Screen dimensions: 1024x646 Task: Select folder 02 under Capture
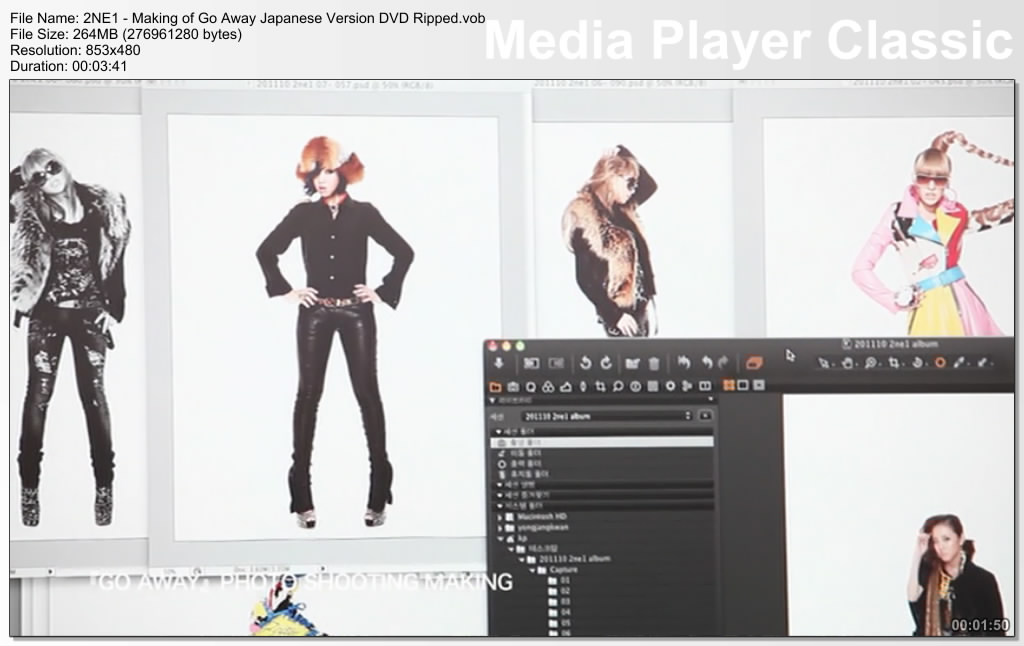559,590
